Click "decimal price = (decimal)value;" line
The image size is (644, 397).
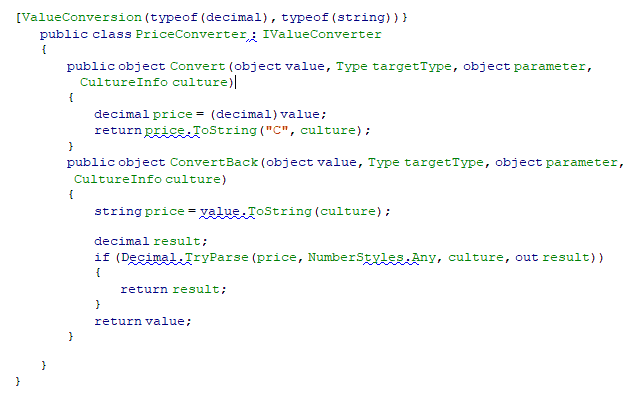(x=210, y=114)
